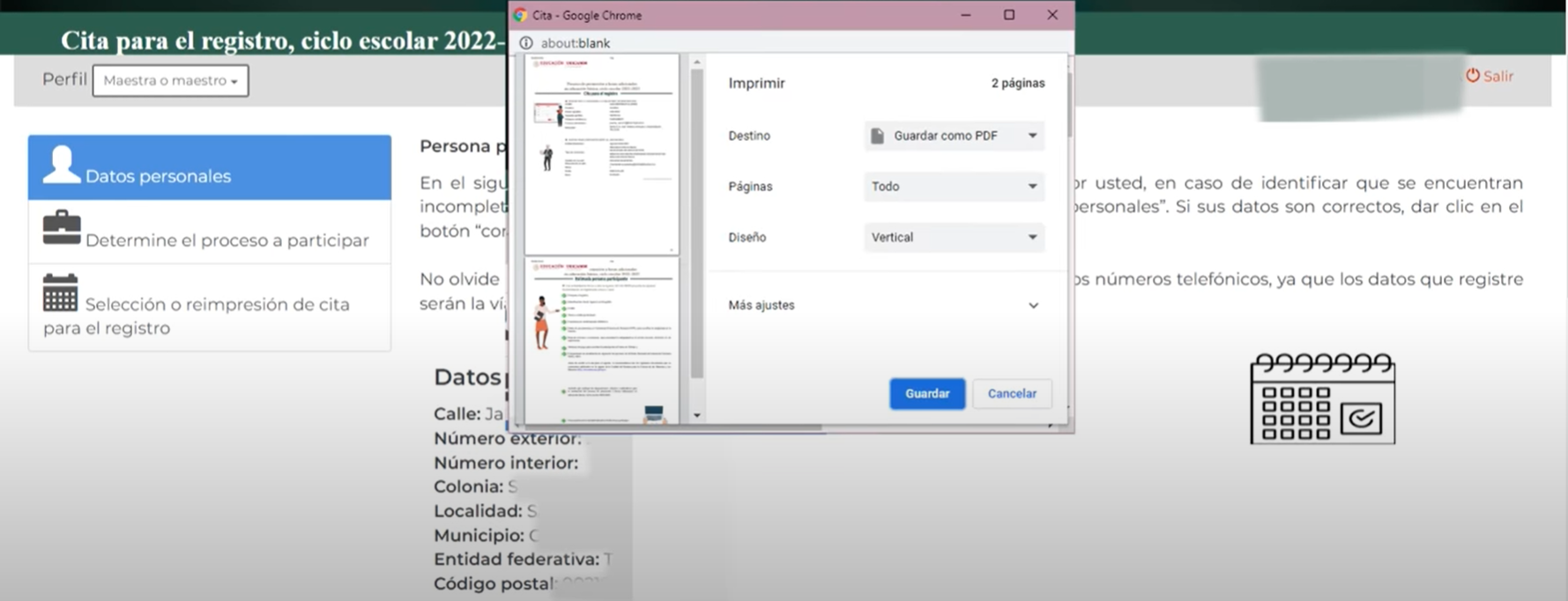Screen dimensions: 1568x601
Task: Select Determine el proceso a participar
Action: (x=227, y=240)
